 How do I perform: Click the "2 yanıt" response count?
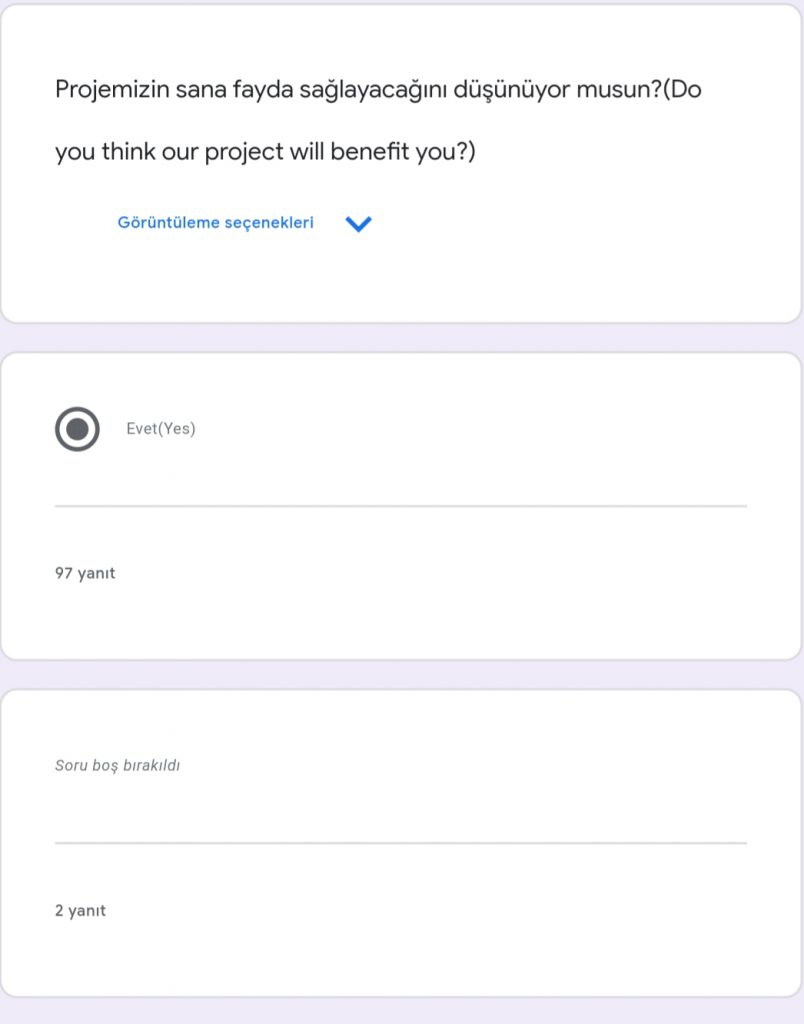(80, 911)
